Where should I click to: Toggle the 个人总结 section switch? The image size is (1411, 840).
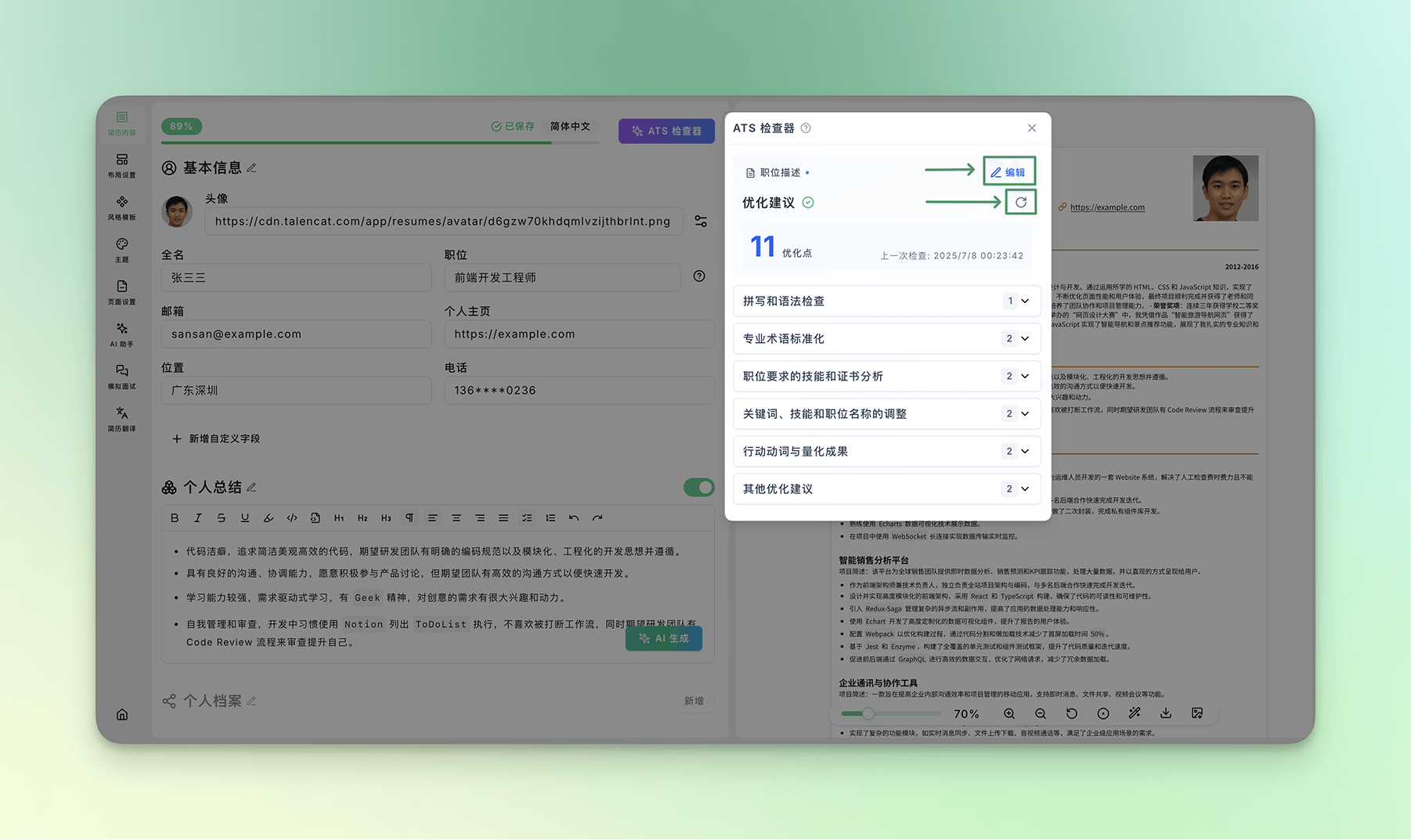click(698, 487)
